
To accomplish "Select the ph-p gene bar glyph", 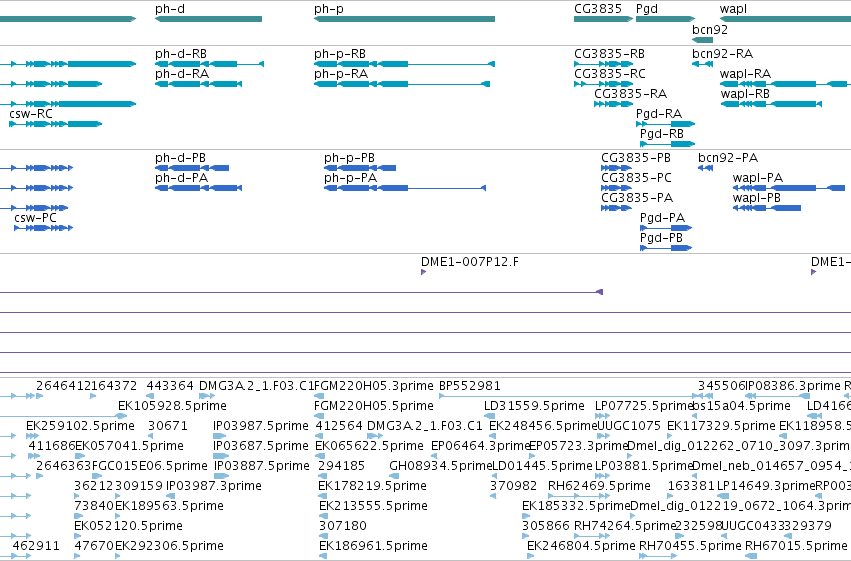I will (x=404, y=19).
